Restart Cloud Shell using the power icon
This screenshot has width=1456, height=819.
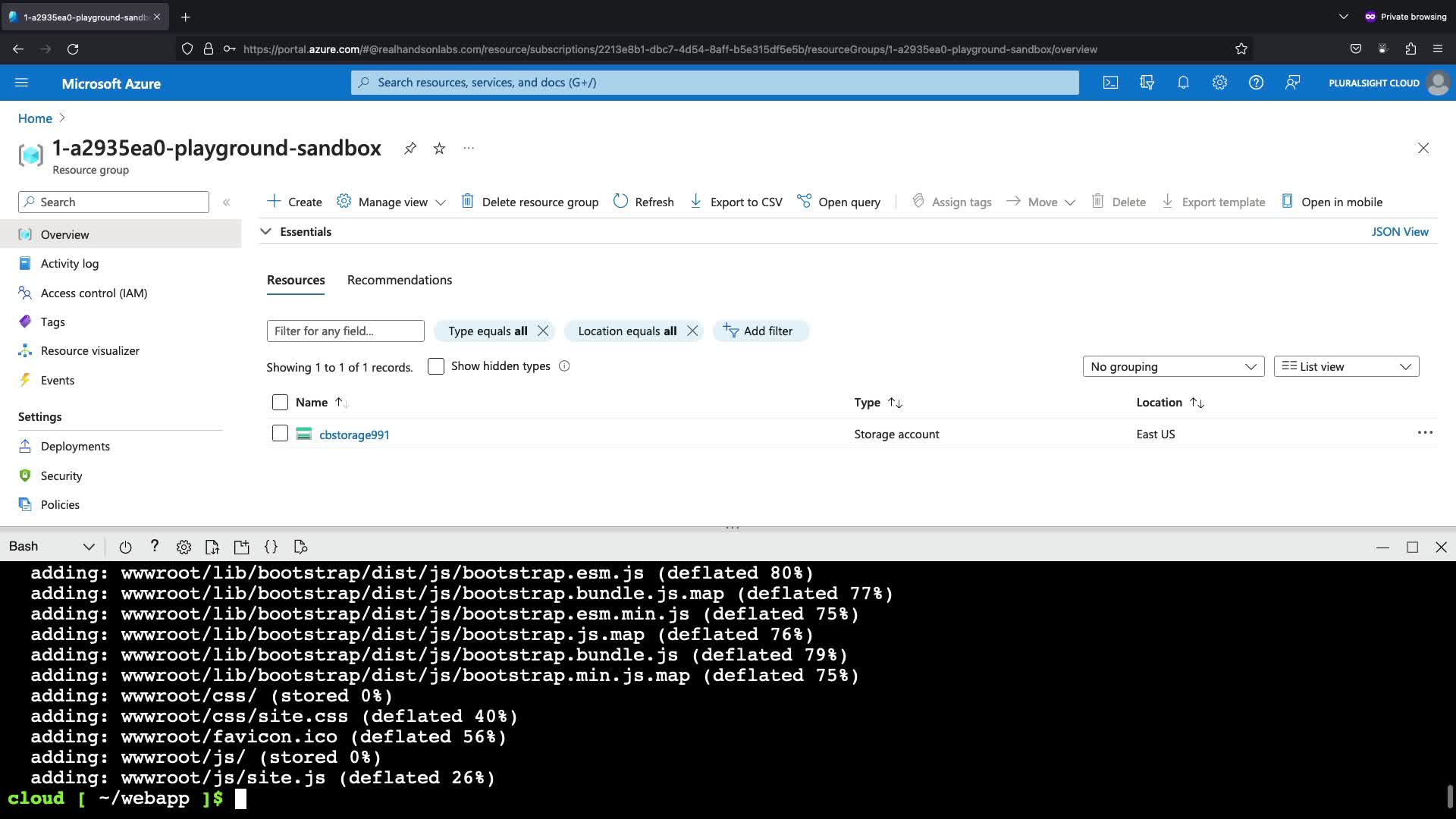125,547
